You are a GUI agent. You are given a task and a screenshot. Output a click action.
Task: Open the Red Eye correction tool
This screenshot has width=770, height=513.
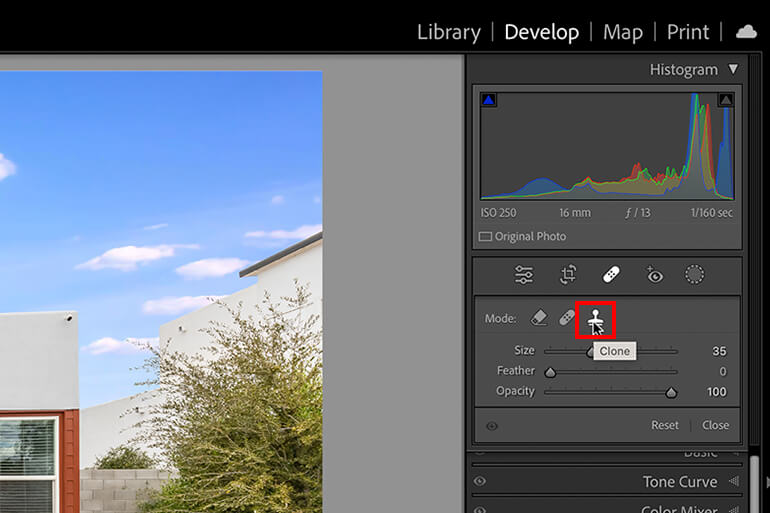[654, 275]
